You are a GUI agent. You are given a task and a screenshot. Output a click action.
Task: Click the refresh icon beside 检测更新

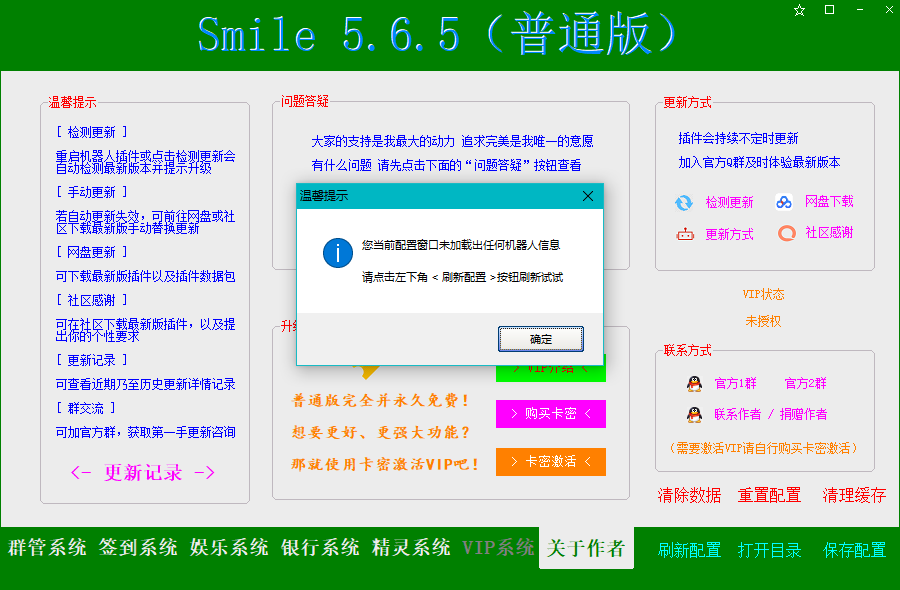tap(684, 203)
